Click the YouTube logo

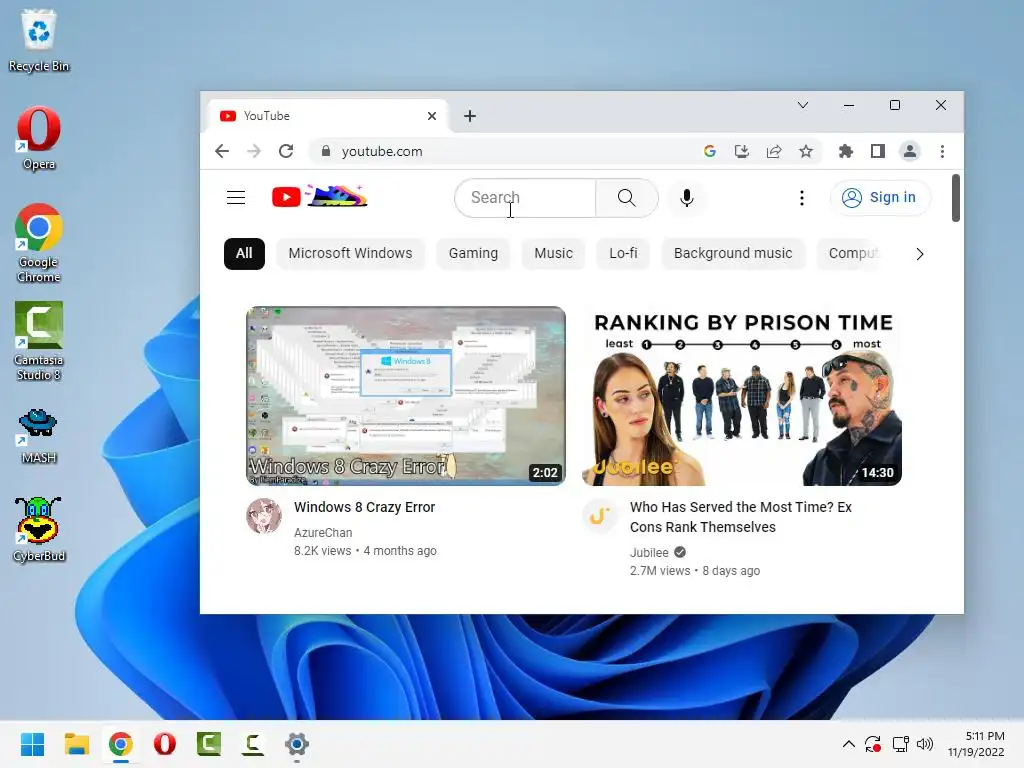(x=319, y=196)
